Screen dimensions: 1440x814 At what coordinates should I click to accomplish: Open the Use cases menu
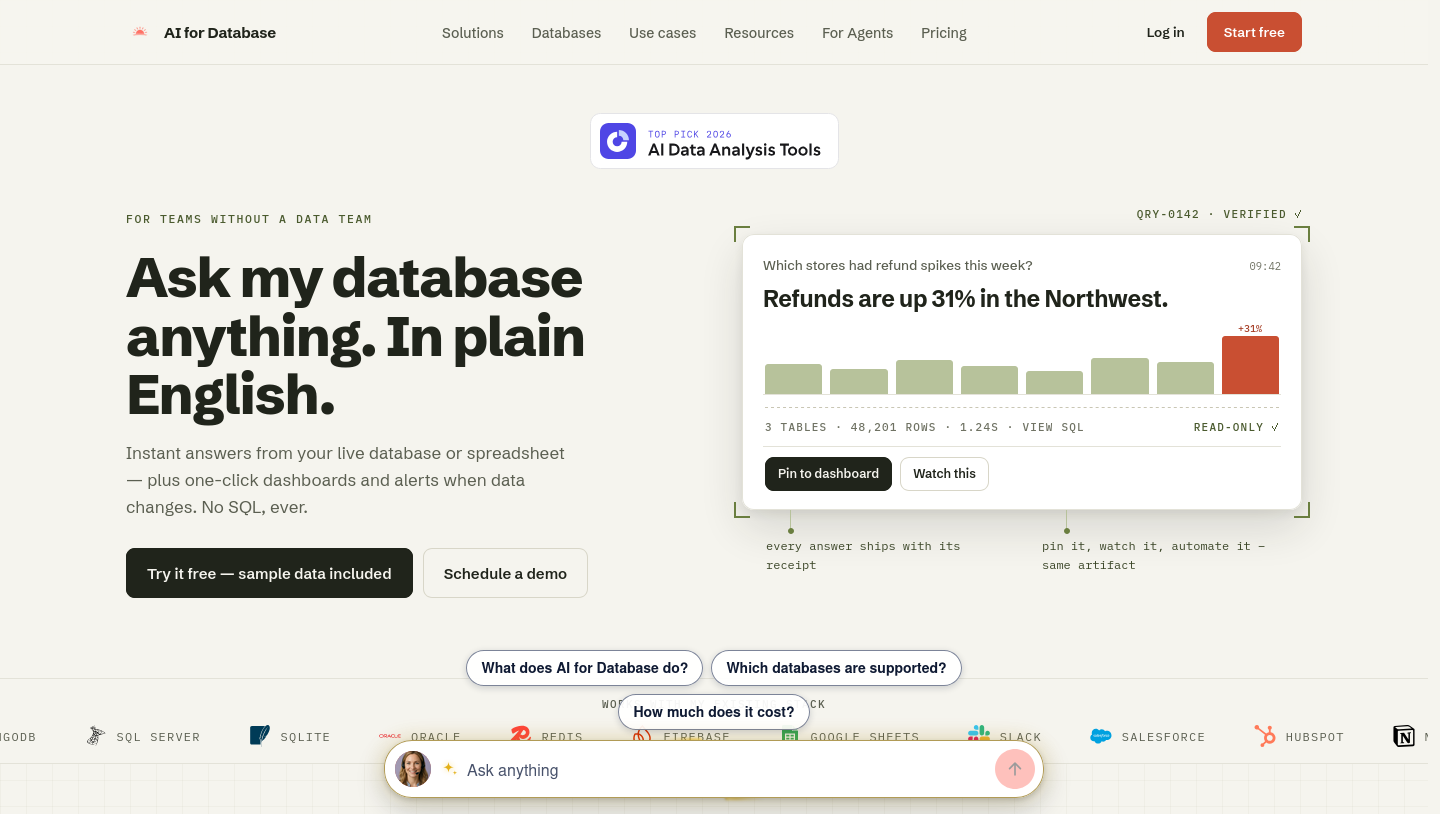(662, 33)
